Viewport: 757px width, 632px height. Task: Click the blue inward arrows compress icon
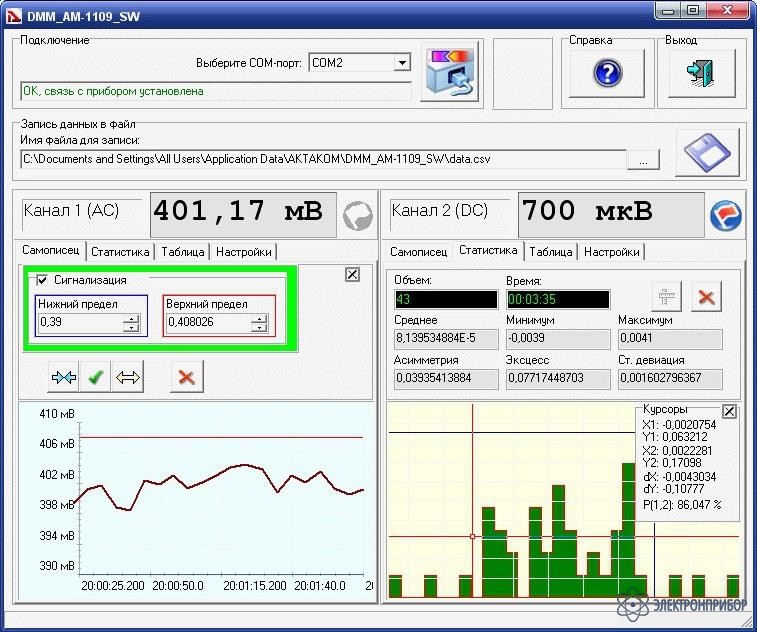coord(64,377)
